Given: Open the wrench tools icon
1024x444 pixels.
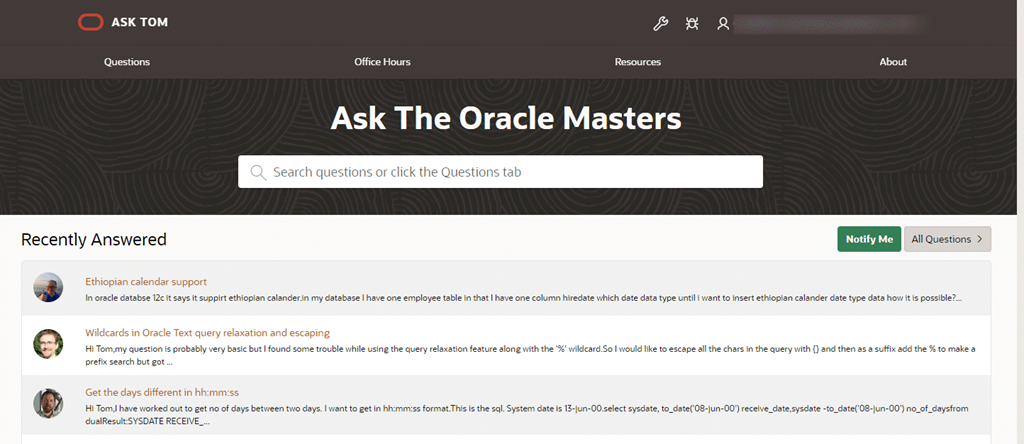Looking at the screenshot, I should pos(659,24).
